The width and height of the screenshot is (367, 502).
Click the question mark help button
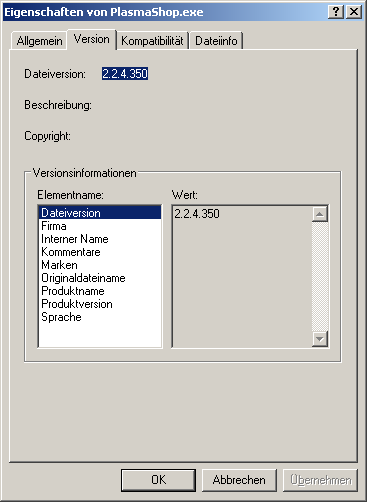pos(336,12)
